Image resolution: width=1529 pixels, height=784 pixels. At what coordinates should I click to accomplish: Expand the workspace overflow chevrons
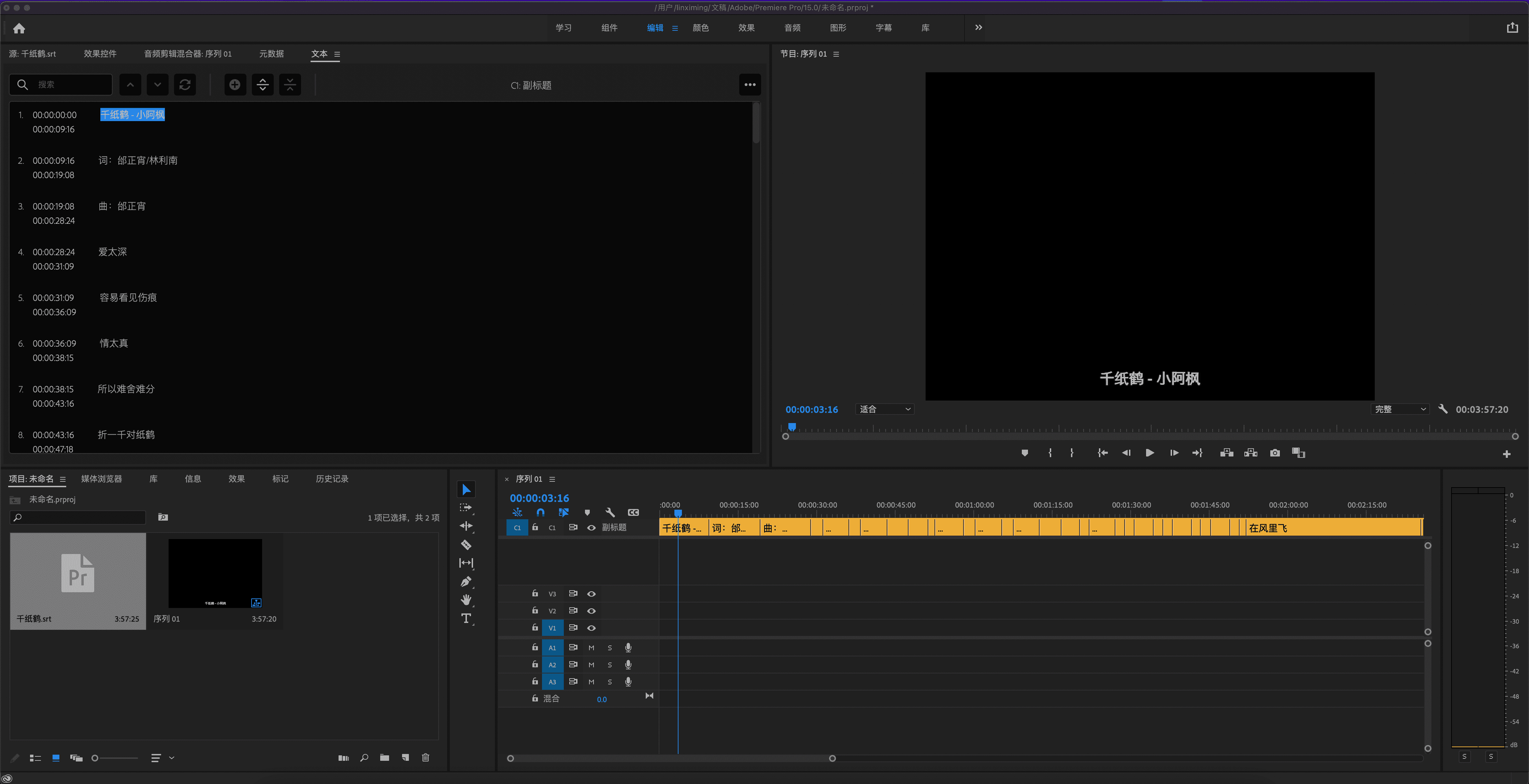(978, 27)
